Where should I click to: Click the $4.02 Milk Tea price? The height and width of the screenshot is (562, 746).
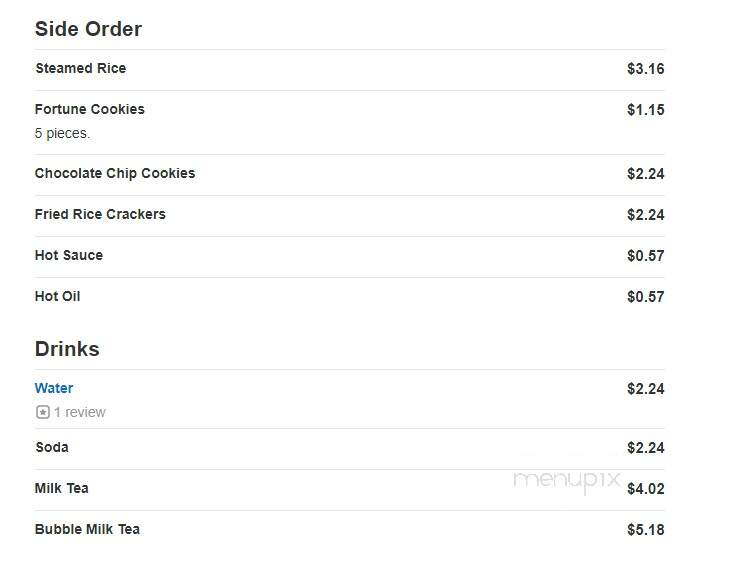[646, 489]
